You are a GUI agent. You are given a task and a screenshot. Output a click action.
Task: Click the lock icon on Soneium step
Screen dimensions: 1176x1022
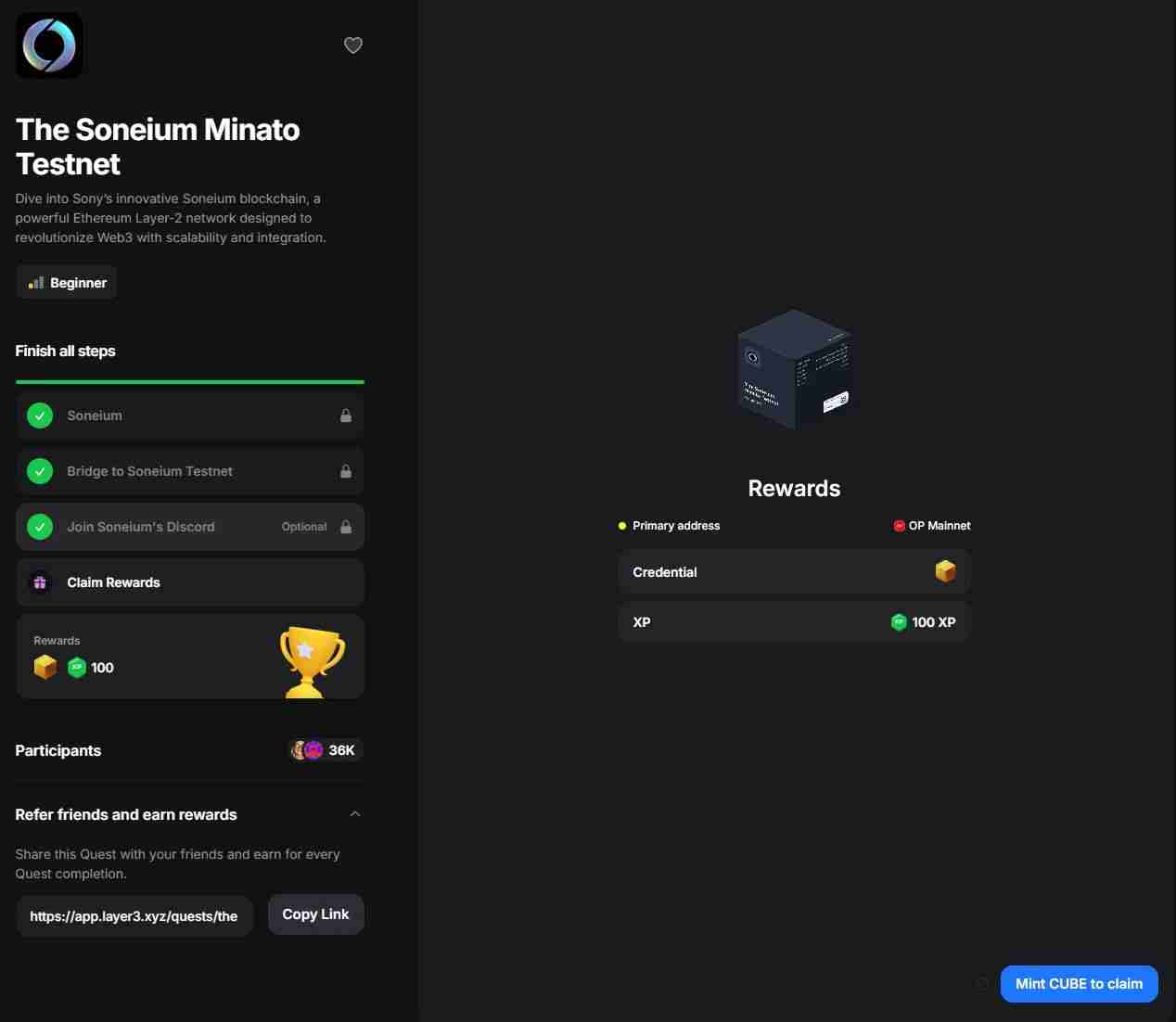[346, 415]
